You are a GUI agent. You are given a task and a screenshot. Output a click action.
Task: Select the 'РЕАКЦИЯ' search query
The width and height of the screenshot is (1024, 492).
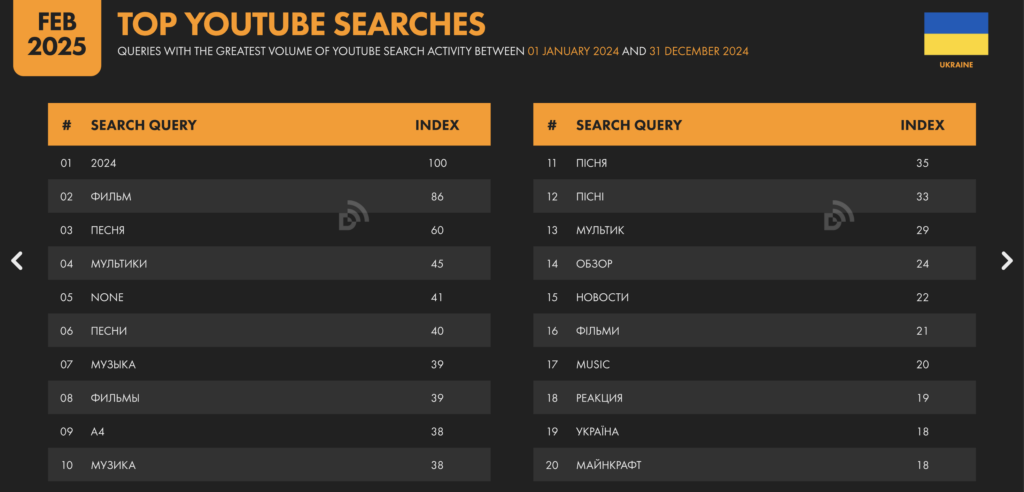point(600,398)
